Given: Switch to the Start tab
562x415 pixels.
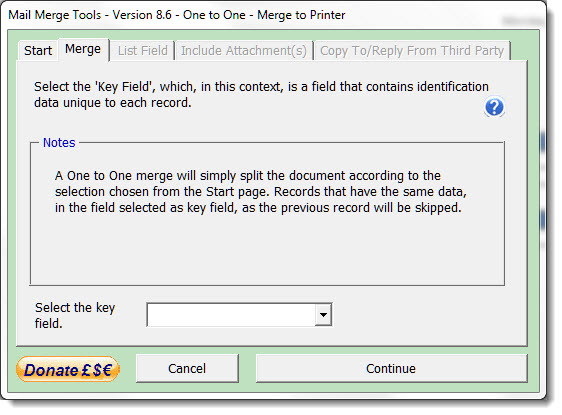Looking at the screenshot, I should click(x=38, y=51).
